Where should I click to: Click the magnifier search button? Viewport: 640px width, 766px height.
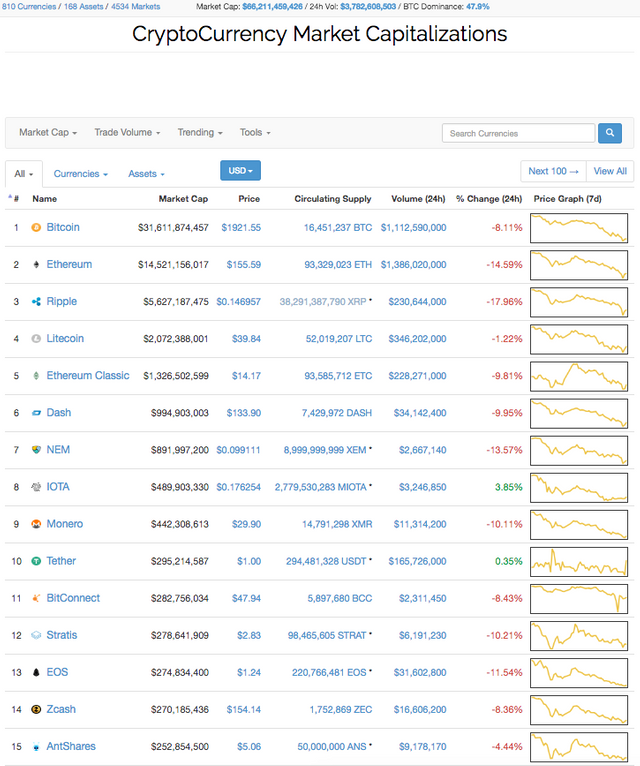[610, 133]
